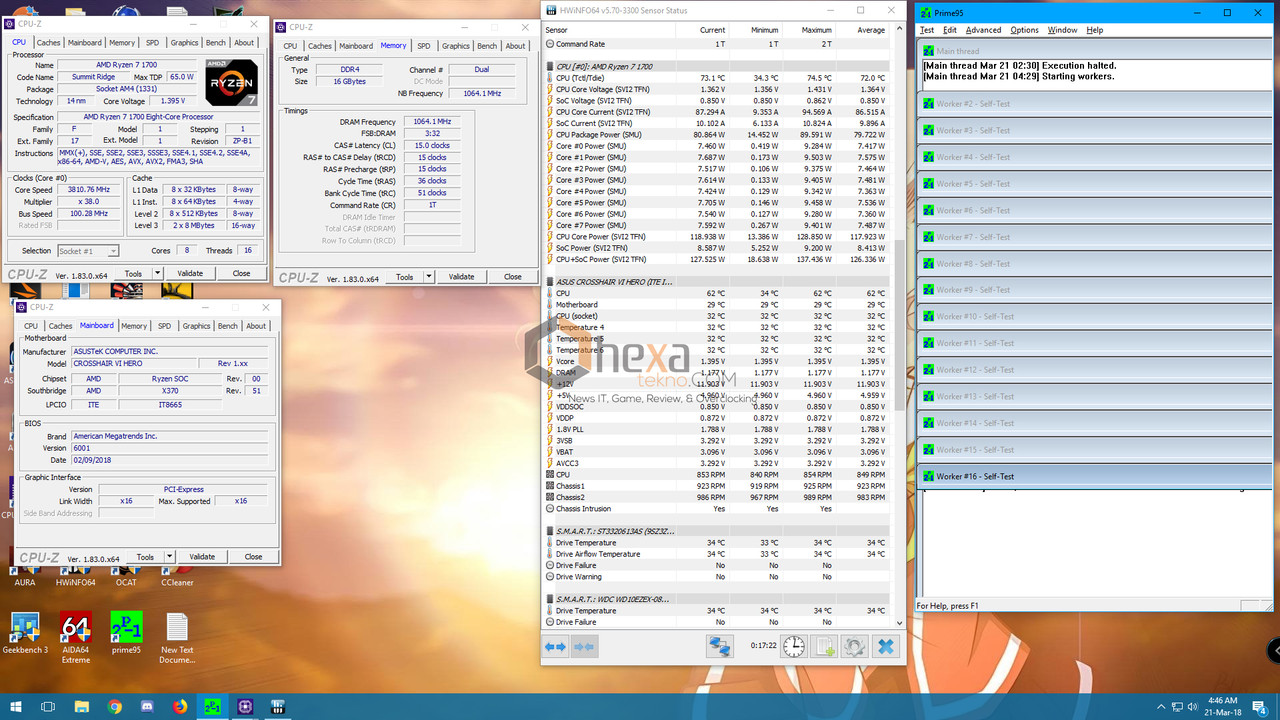The width and height of the screenshot is (1280, 720).
Task: Click Close in Mainboard CPU-Z window
Action: [x=254, y=557]
